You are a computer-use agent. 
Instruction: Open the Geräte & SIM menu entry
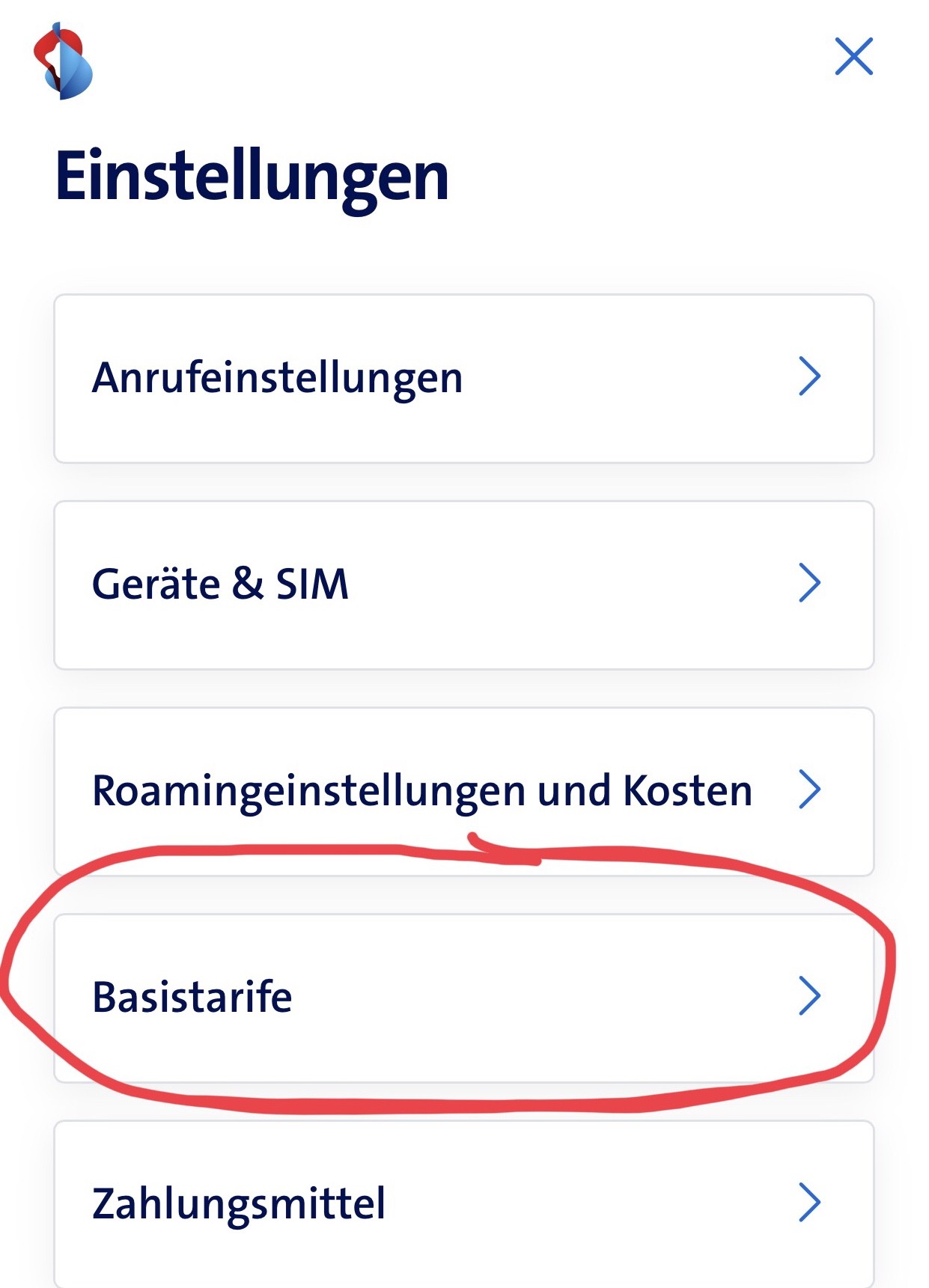pos(220,584)
